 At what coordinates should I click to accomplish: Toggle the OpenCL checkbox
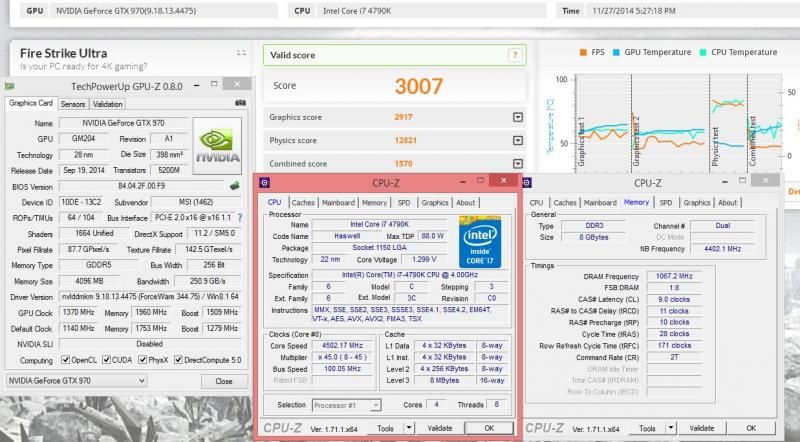coord(66,360)
